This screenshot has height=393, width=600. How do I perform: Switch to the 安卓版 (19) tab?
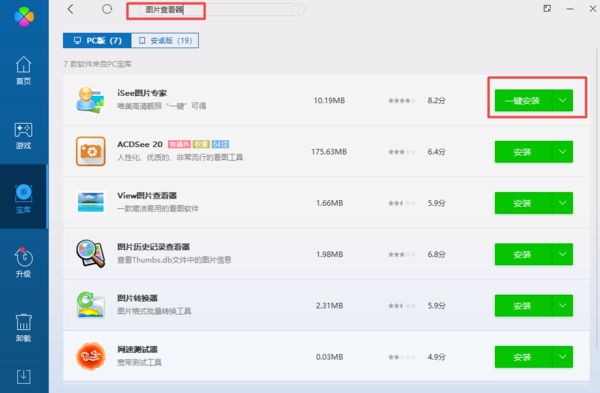tap(165, 41)
